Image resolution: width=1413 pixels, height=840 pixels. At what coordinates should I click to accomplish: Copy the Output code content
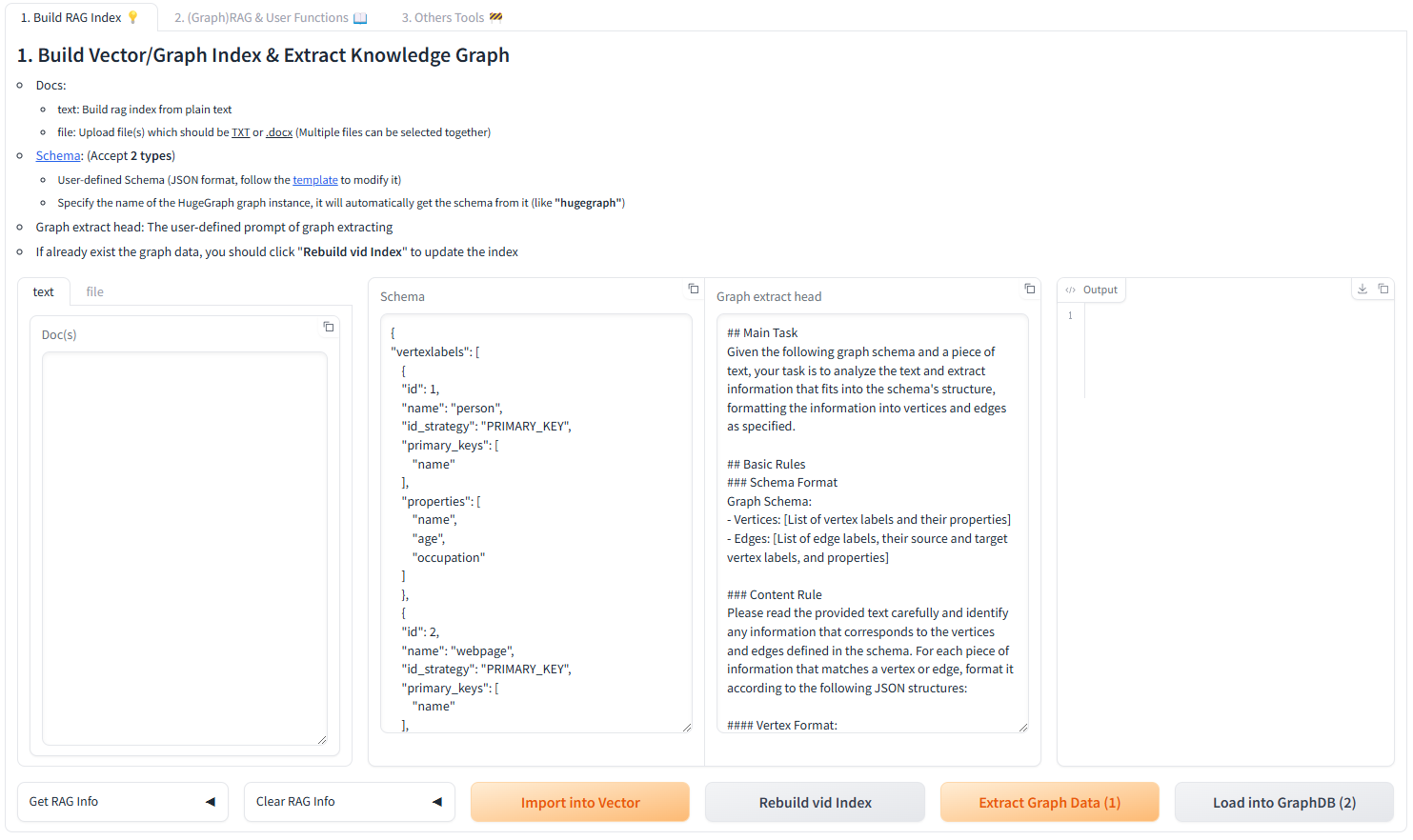(1383, 289)
